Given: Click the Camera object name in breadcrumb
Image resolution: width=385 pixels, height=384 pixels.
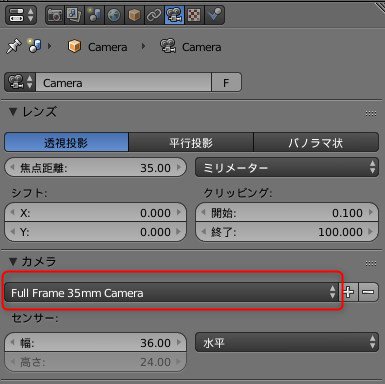Looking at the screenshot, I should pos(107,47).
